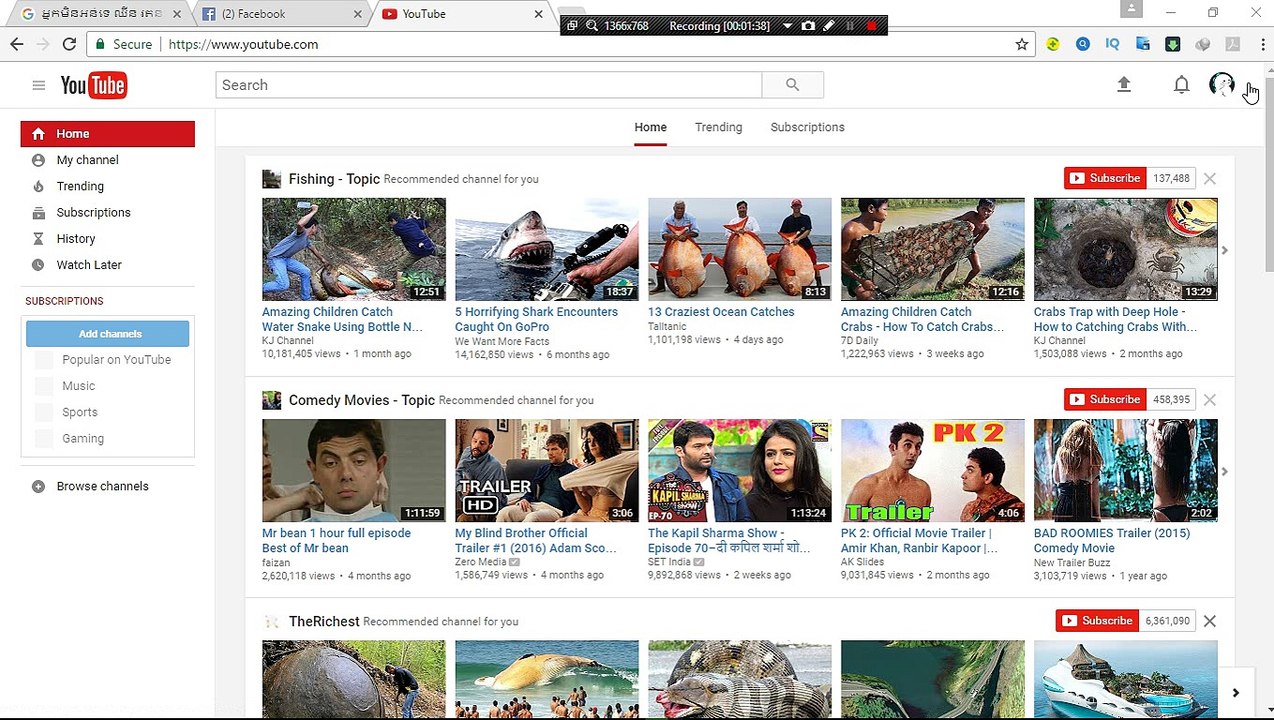Click the YouTube logo

click(x=93, y=85)
